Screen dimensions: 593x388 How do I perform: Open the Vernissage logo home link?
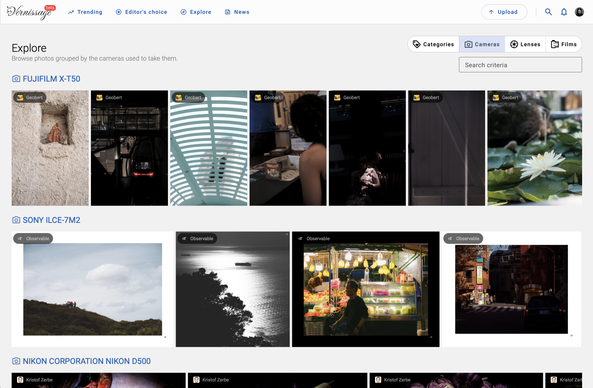tap(30, 12)
